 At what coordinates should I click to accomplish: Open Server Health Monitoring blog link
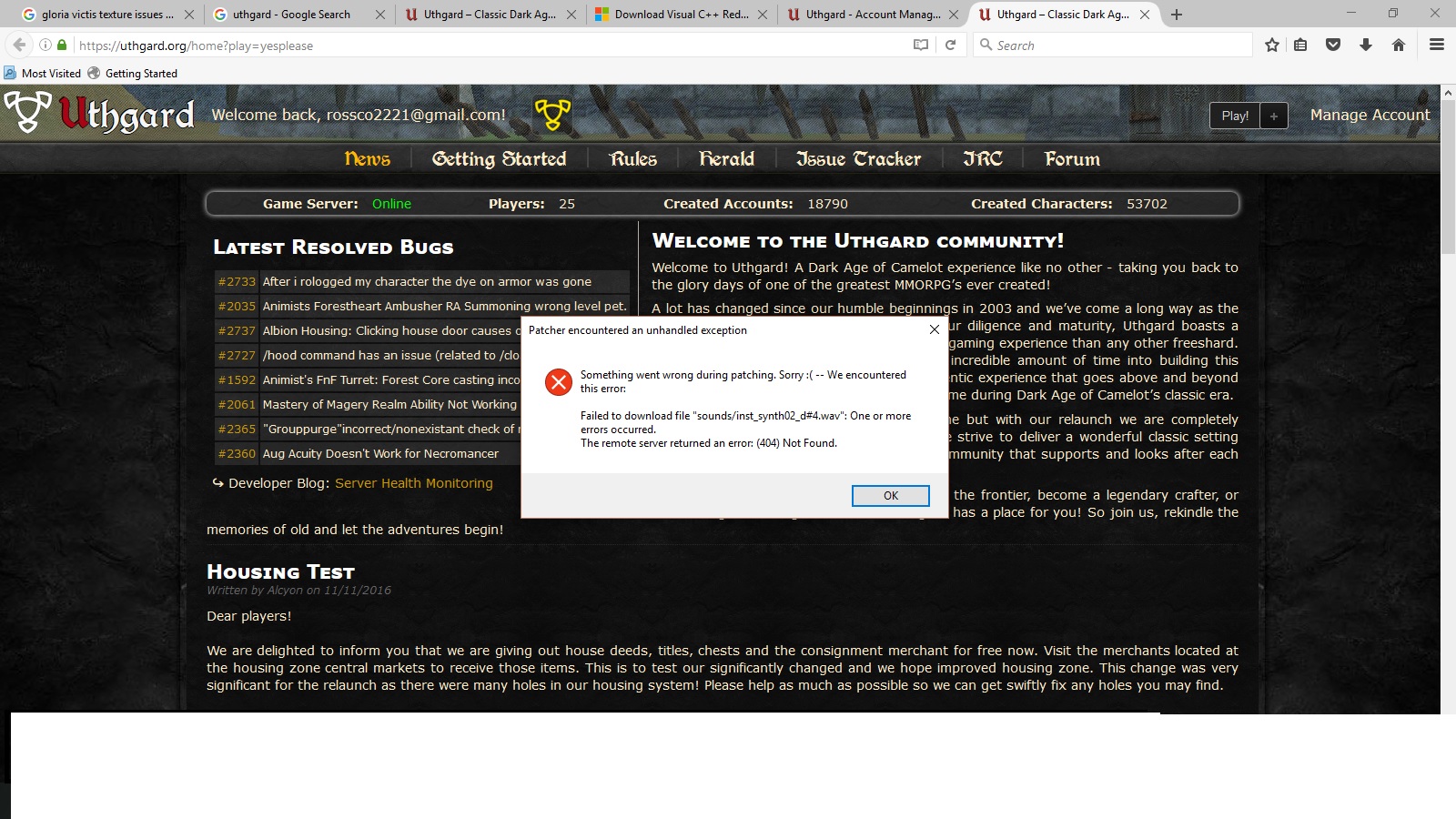click(x=414, y=483)
